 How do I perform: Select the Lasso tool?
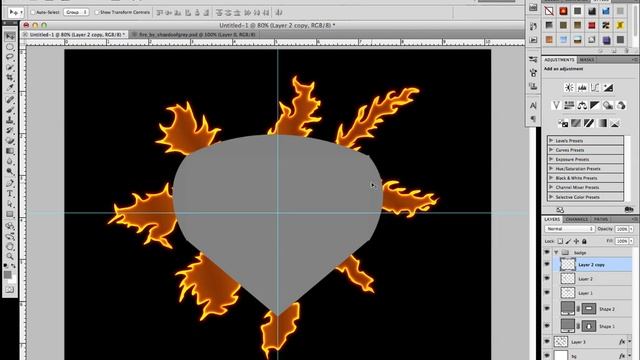coord(10,57)
